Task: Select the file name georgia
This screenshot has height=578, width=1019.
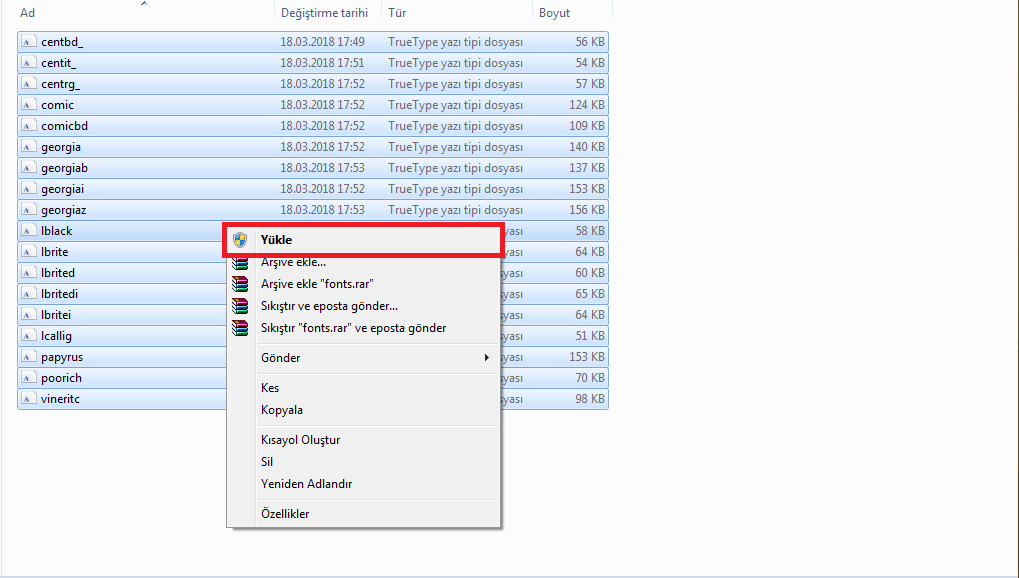Action: [61, 148]
